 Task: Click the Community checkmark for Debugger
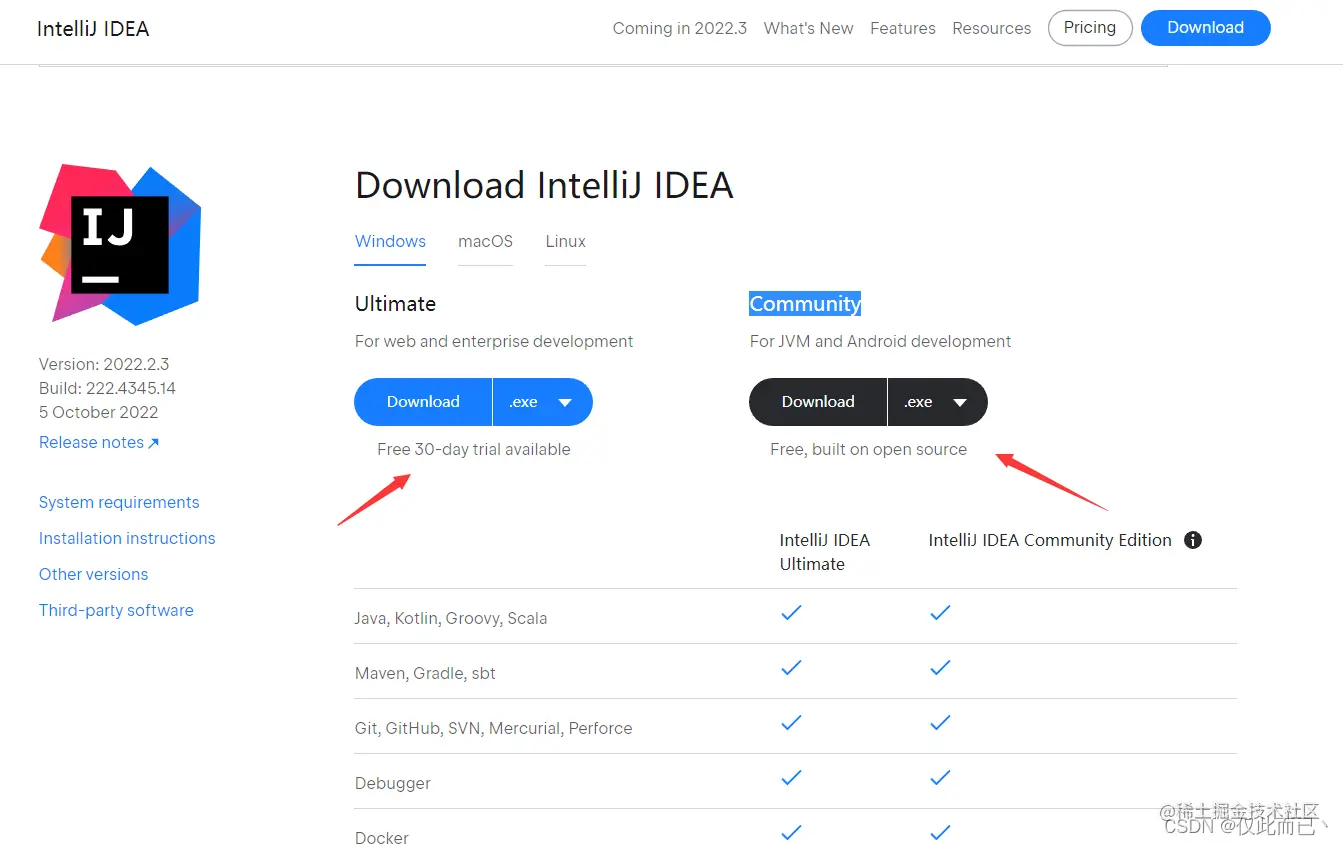[x=940, y=778]
